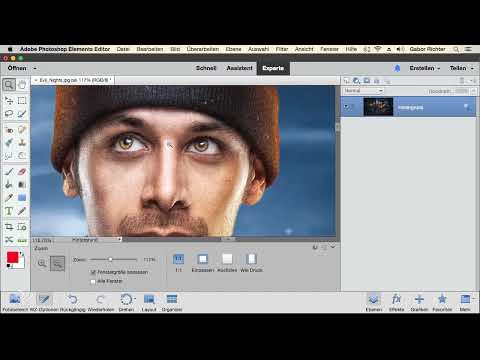Select the Move tool

tap(9, 100)
